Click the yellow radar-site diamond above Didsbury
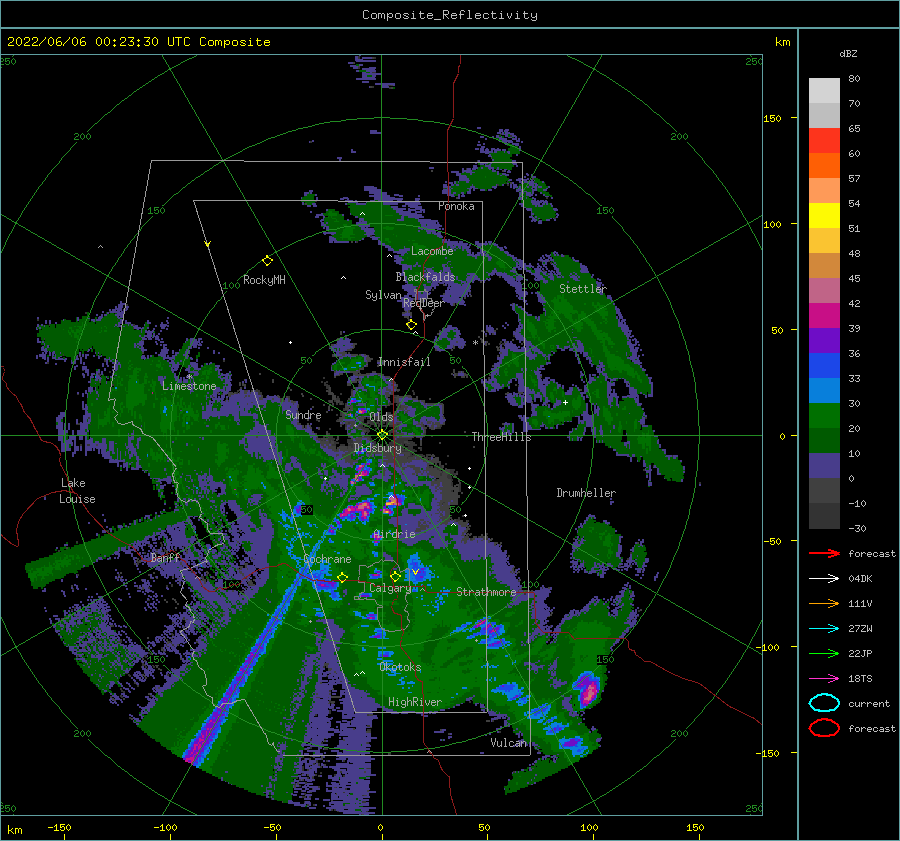 [382, 435]
